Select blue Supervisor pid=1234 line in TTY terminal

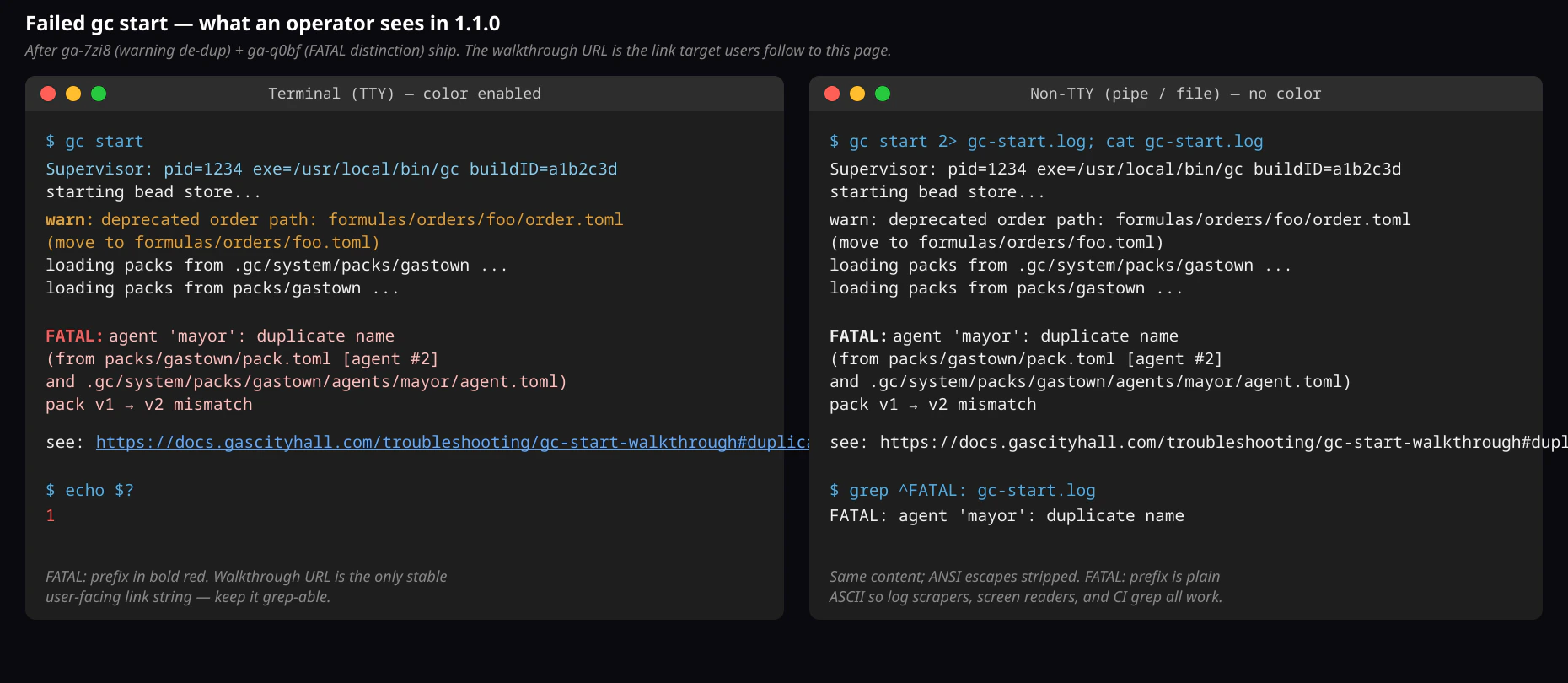click(x=331, y=169)
